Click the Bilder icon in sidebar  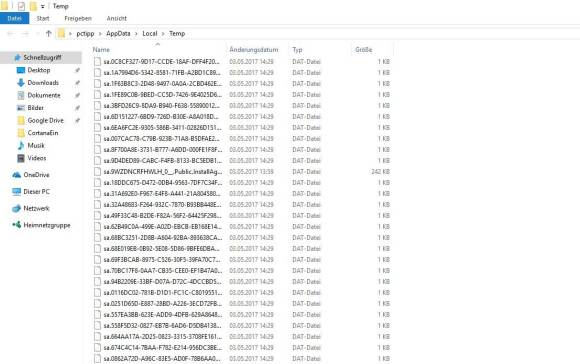tap(21, 108)
